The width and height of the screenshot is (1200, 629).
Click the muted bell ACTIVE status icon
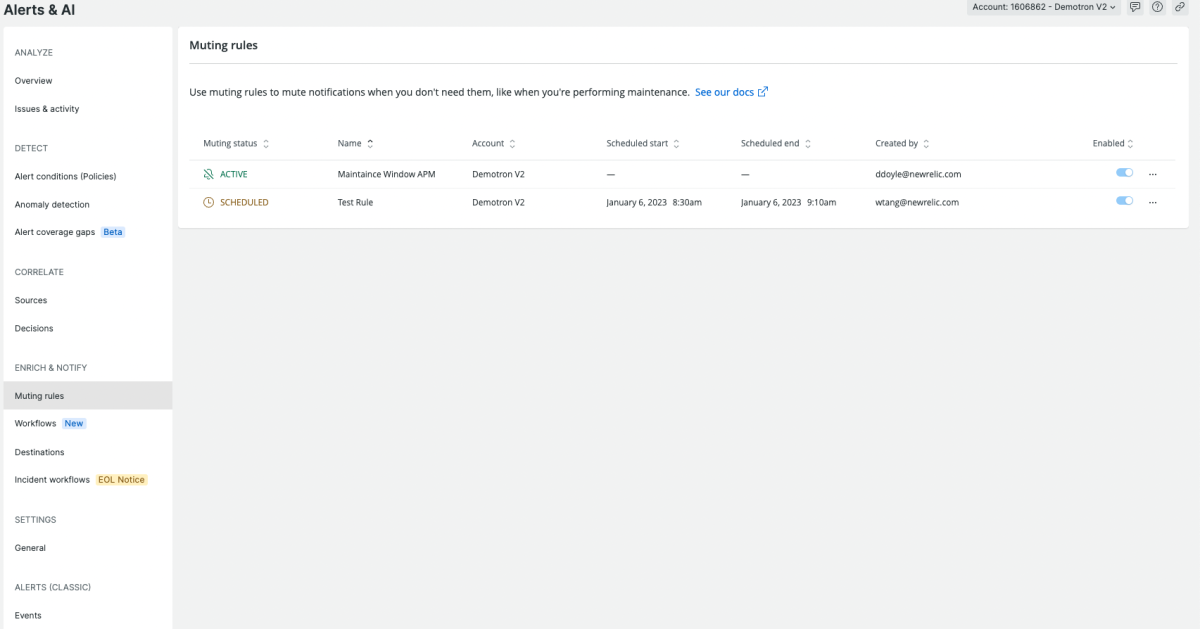pos(208,174)
